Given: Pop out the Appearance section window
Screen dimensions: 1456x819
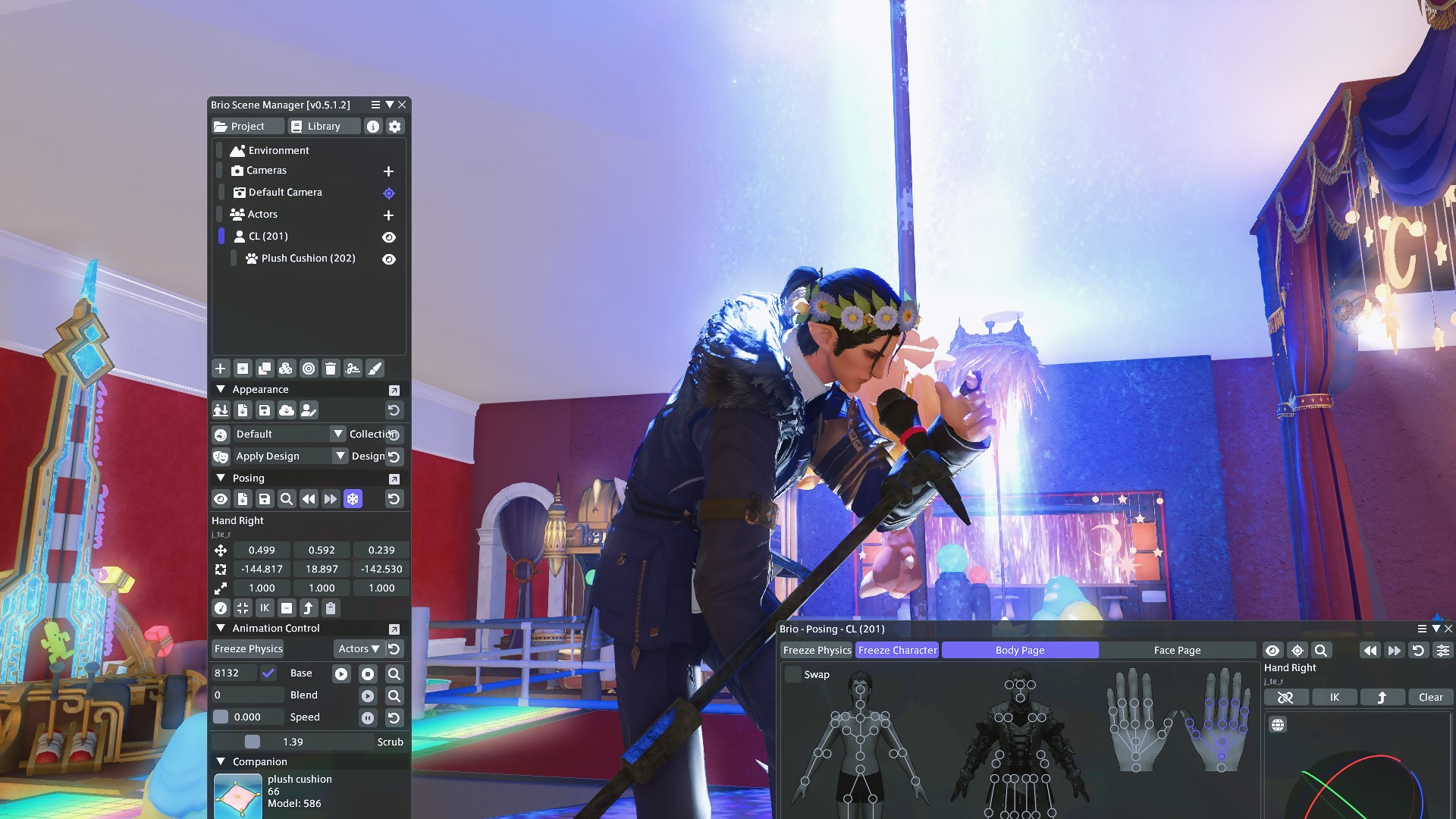Looking at the screenshot, I should (x=394, y=391).
